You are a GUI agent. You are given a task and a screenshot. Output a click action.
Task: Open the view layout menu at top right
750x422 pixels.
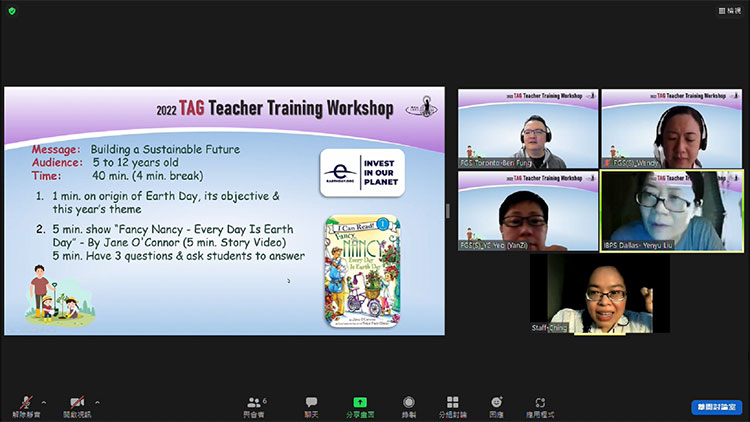click(730, 11)
